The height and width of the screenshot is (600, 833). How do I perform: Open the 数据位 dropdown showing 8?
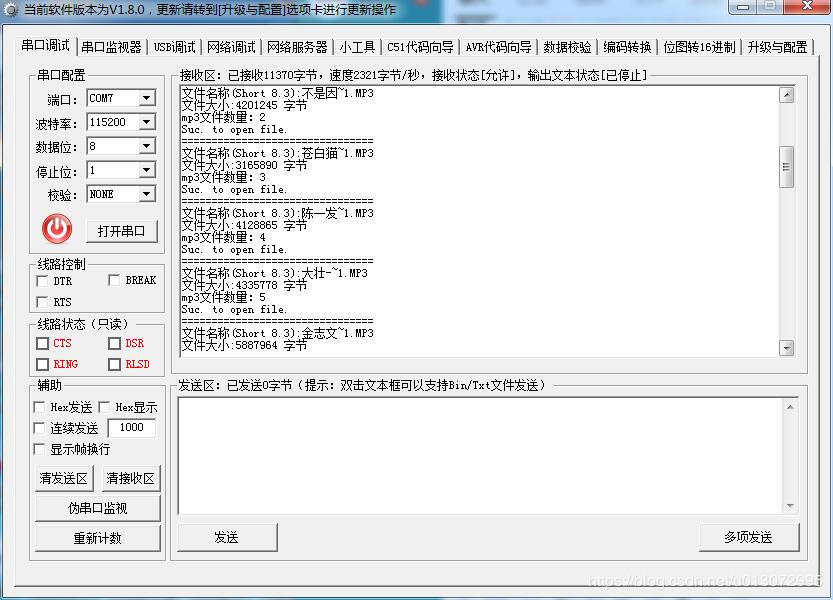[x=147, y=146]
